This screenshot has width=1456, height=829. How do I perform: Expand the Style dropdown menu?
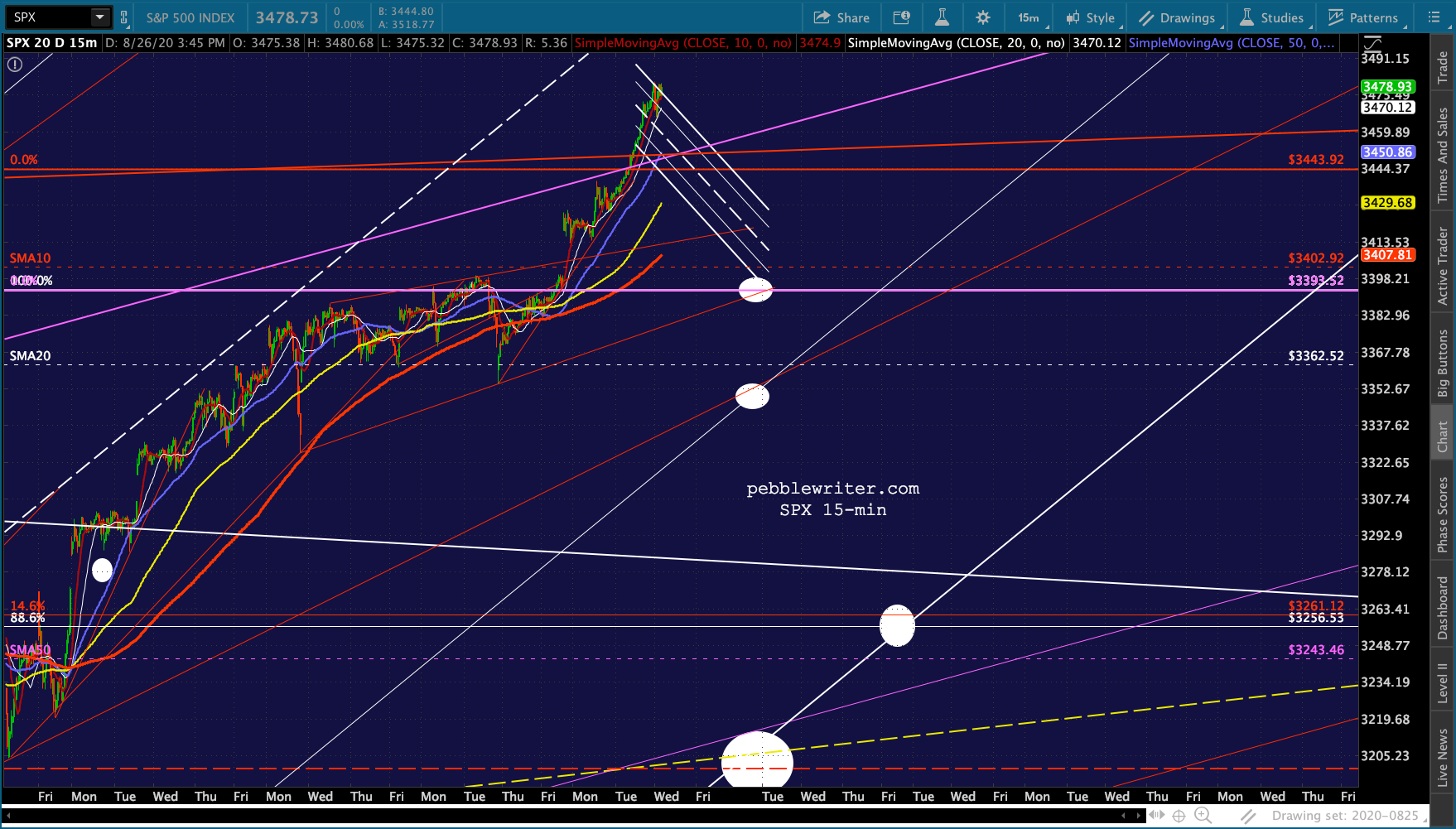point(1092,17)
